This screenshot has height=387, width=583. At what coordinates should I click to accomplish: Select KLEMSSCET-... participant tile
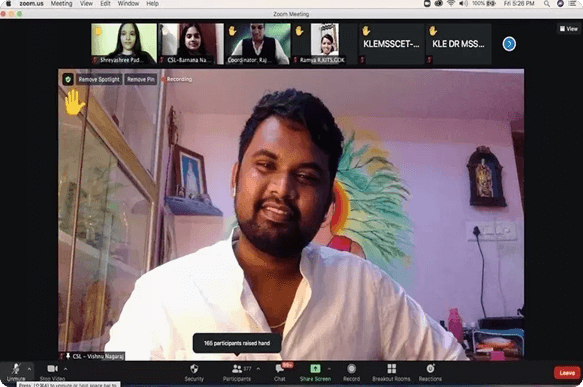coord(392,44)
